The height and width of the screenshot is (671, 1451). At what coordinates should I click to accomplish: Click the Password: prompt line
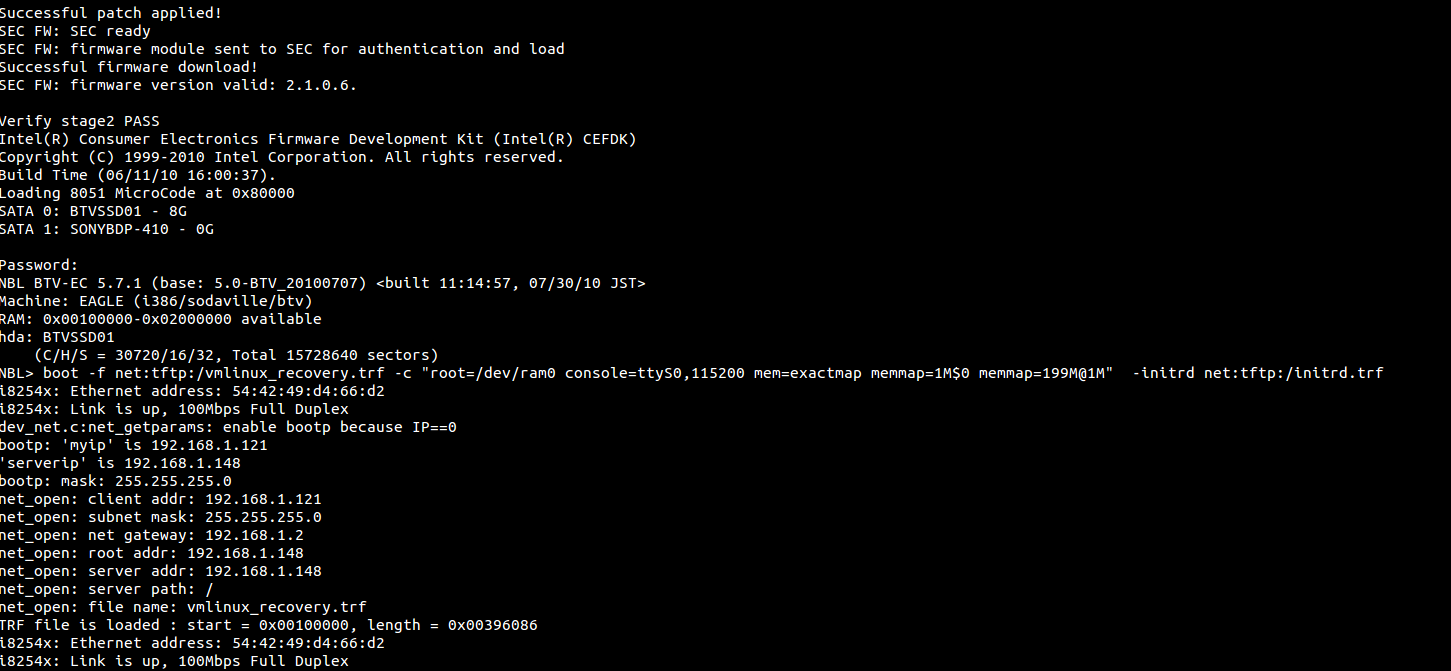pos(39,265)
